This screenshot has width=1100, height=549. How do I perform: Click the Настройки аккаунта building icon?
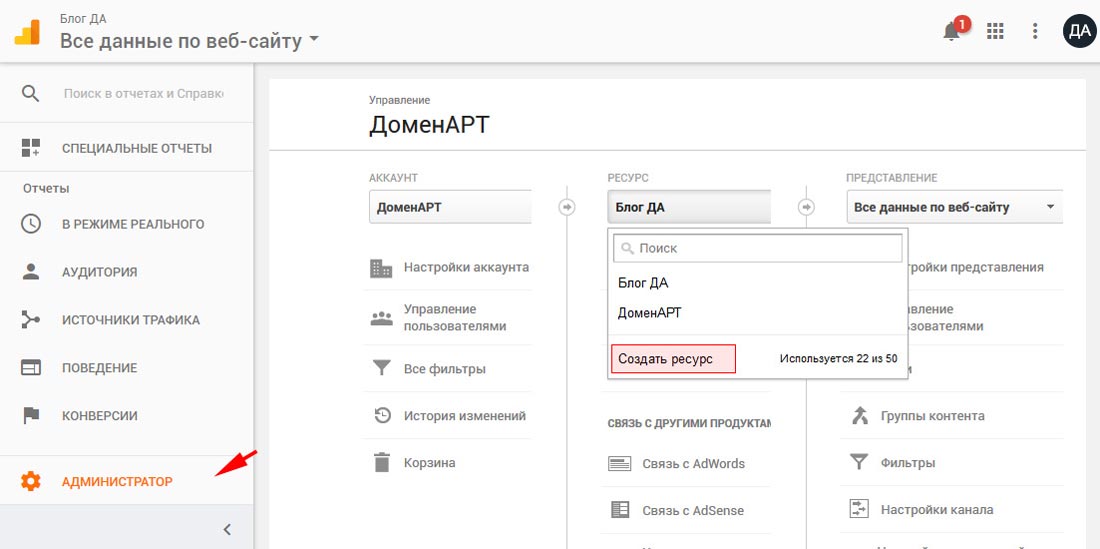(381, 267)
